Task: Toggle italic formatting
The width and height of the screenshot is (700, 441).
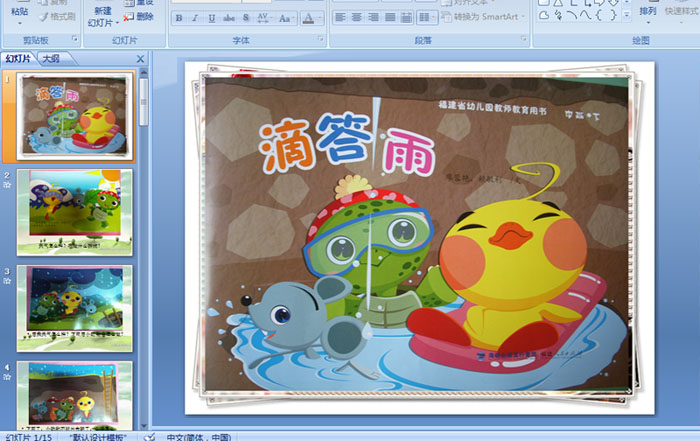Action: pyautogui.click(x=195, y=18)
